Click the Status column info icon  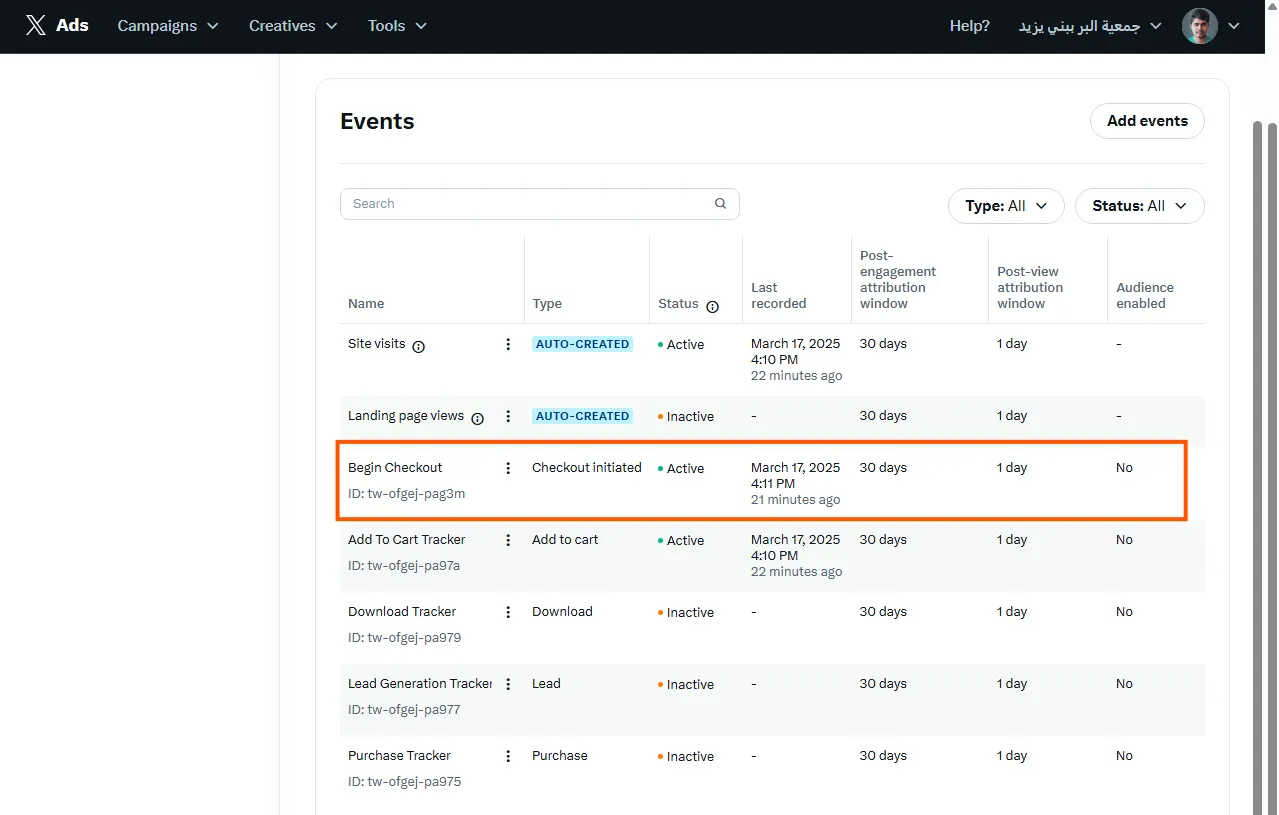712,306
